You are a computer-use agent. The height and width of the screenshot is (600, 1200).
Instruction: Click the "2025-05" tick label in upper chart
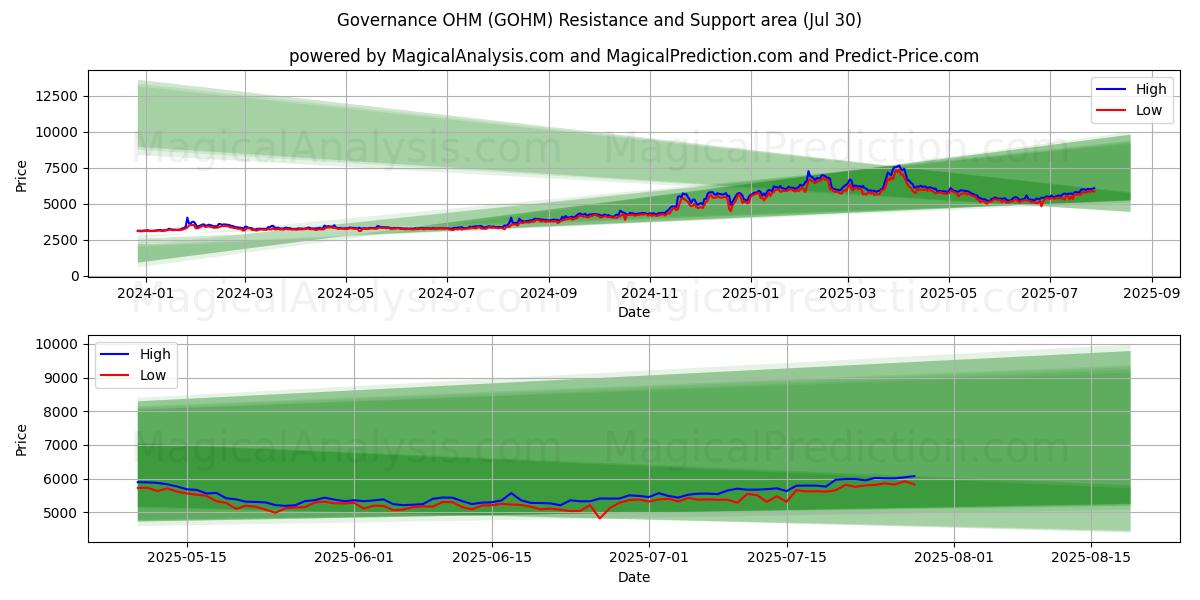click(949, 293)
